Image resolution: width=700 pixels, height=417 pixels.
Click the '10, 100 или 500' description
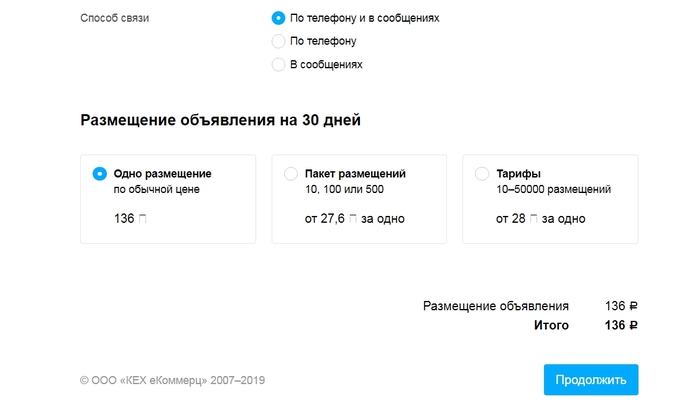coord(344,189)
